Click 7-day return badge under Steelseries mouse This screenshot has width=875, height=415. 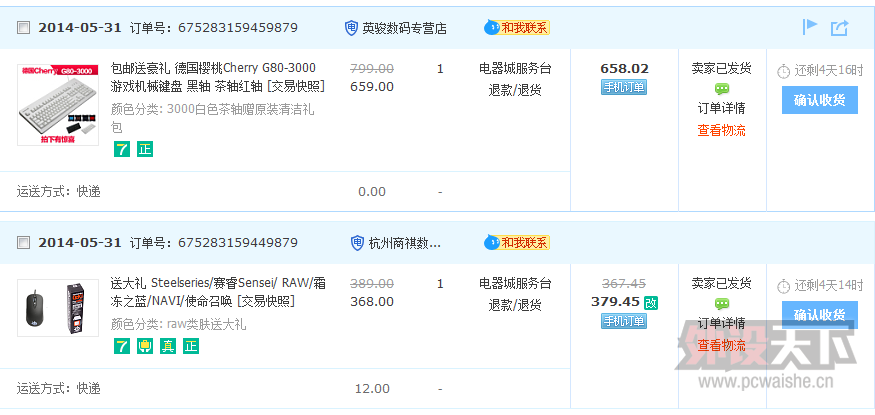122,346
